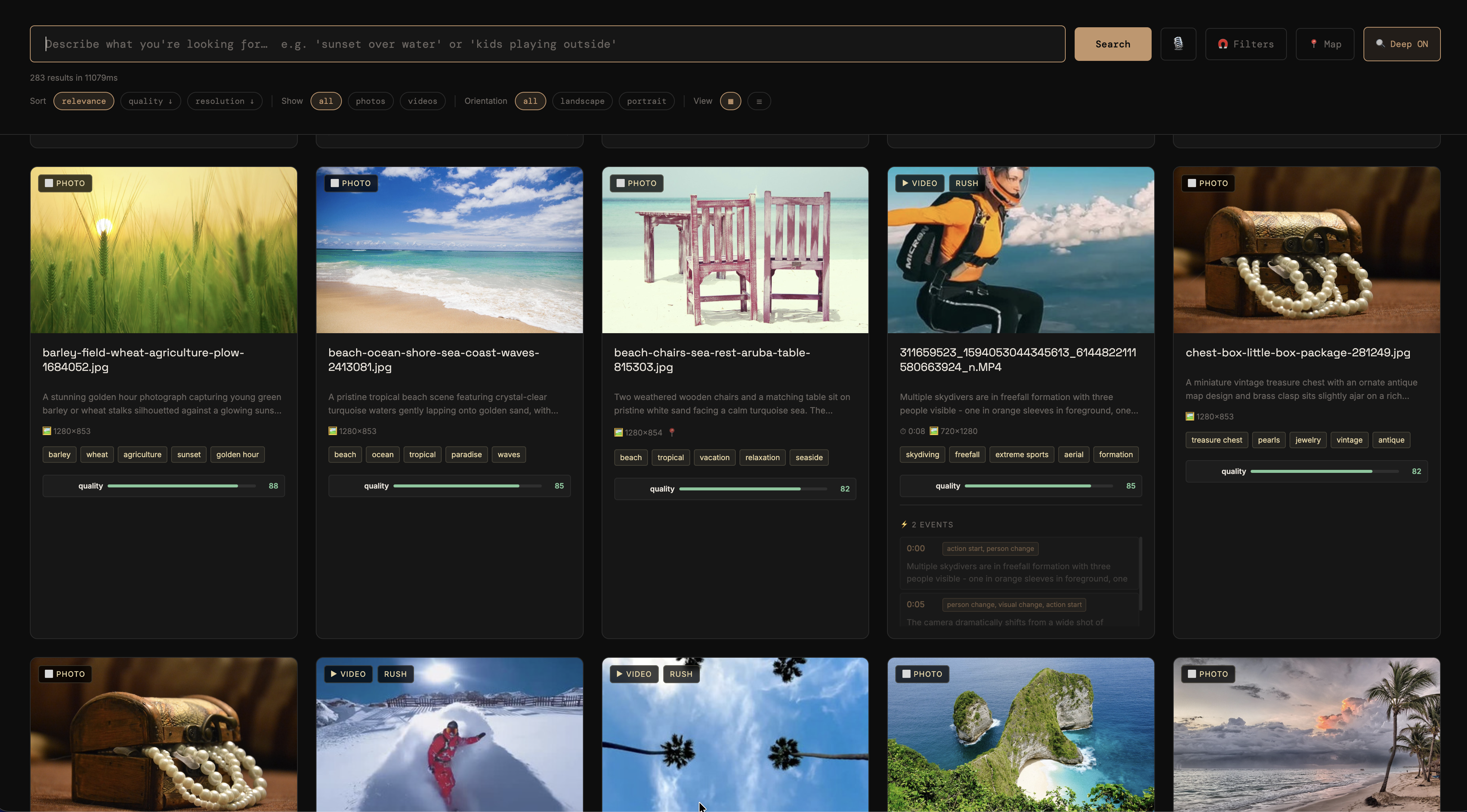
Task: Click the play icon on the skydiving video card
Action: [905, 183]
